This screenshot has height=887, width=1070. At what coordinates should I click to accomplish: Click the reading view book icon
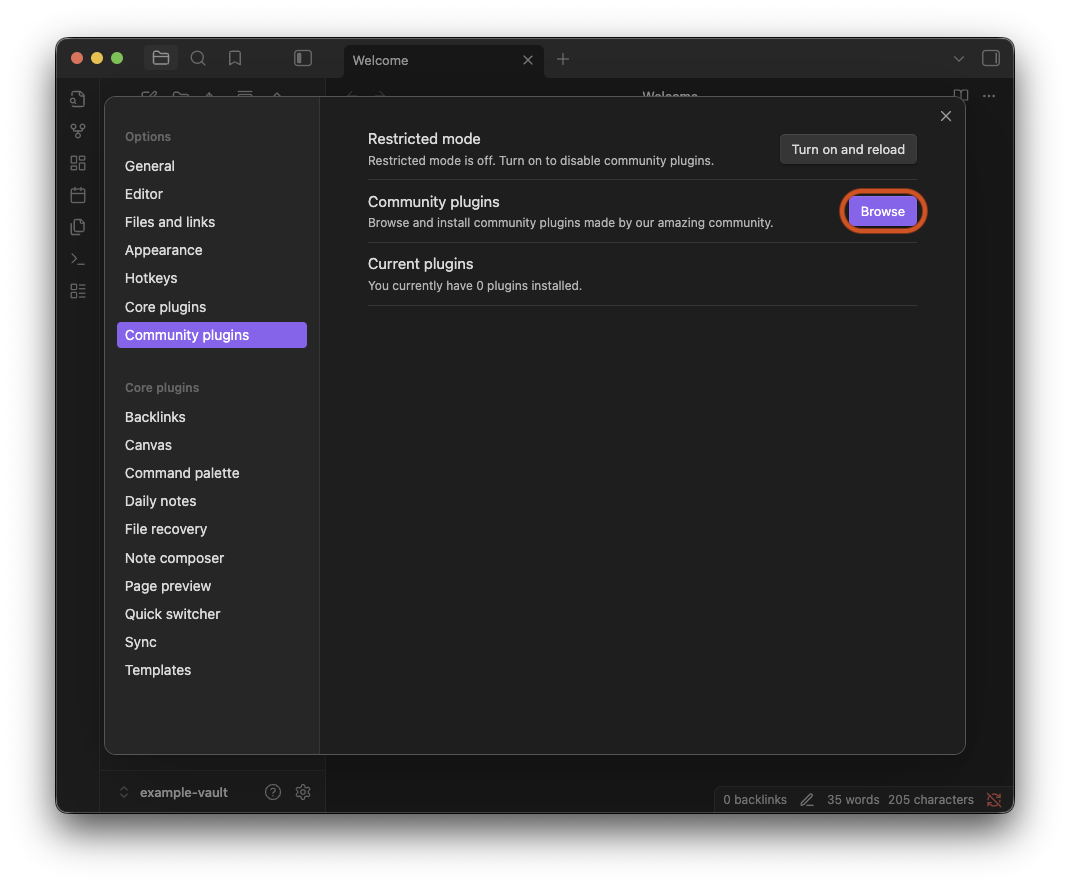(961, 95)
